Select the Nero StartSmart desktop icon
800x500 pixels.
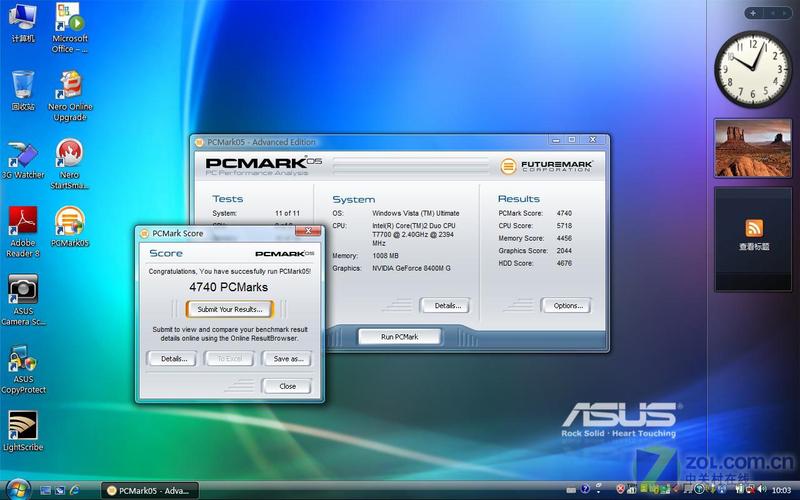click(x=70, y=164)
